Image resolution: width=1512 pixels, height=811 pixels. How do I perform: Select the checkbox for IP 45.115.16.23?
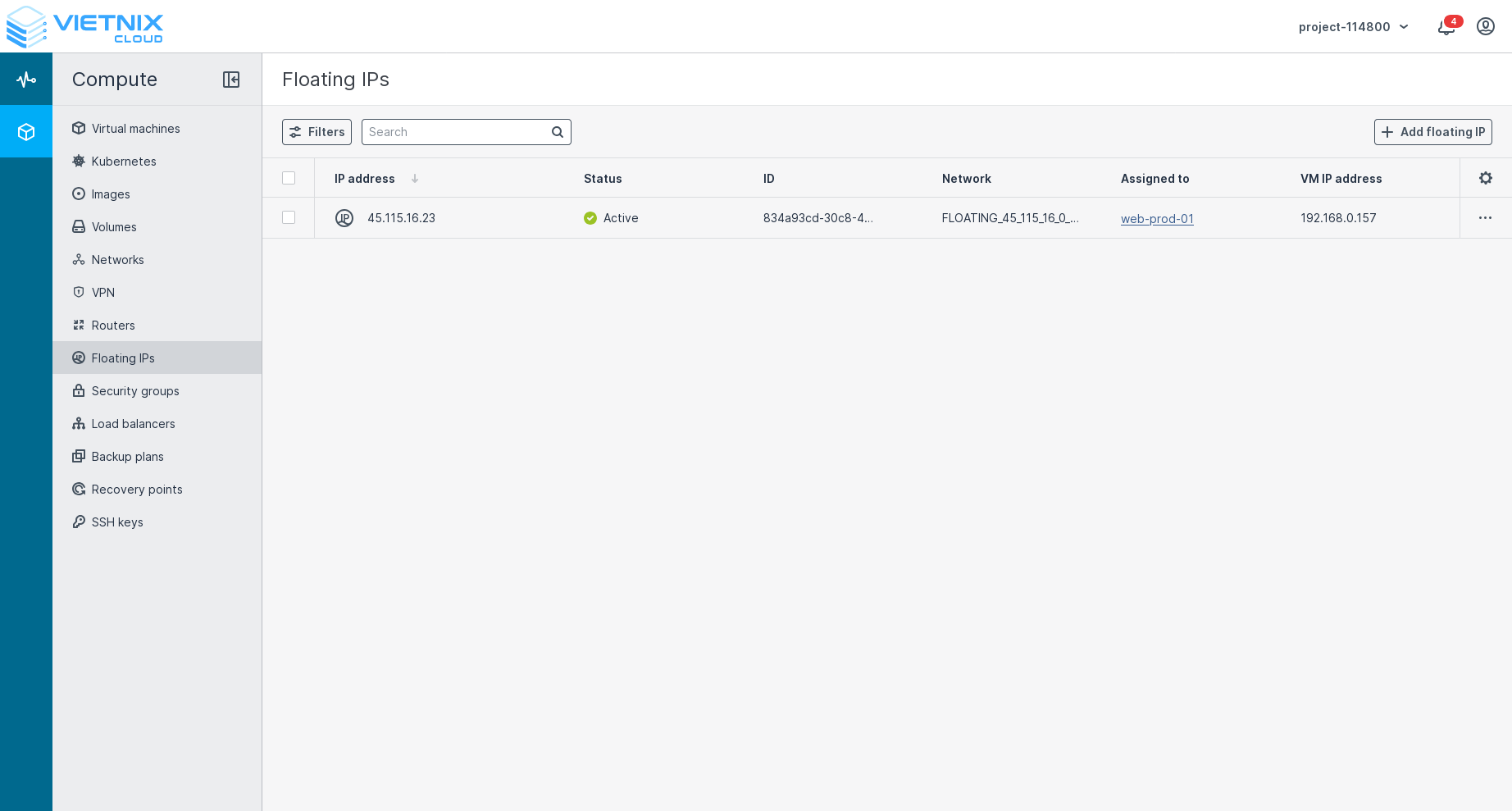pyautogui.click(x=289, y=217)
